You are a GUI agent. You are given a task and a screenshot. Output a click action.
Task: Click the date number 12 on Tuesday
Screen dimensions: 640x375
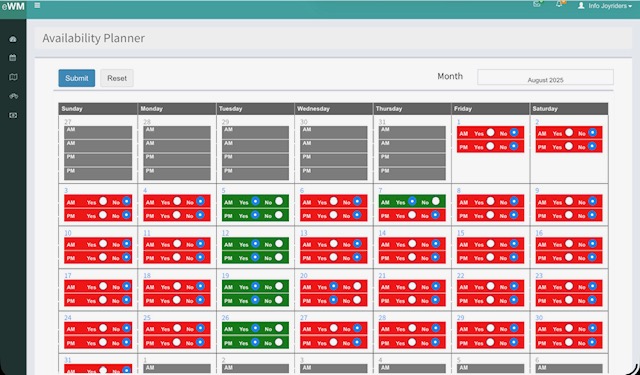coord(225,233)
